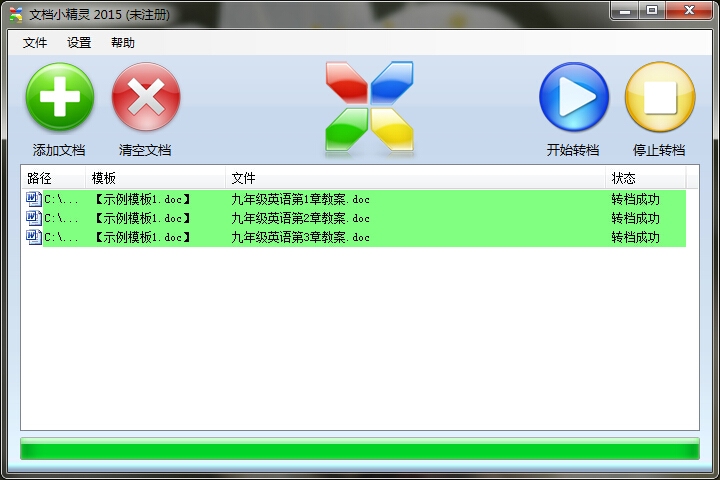Click the 转档成功 status of the 第2章教案 row
Viewport: 720px width, 480px height.
coord(636,218)
